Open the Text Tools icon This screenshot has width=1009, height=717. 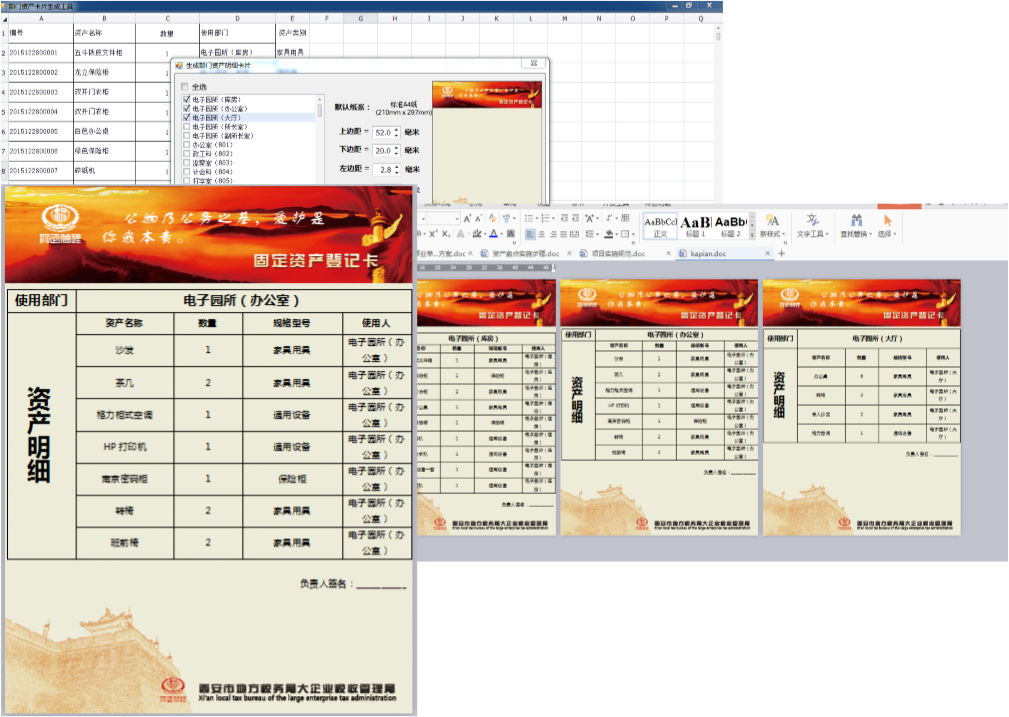click(812, 221)
